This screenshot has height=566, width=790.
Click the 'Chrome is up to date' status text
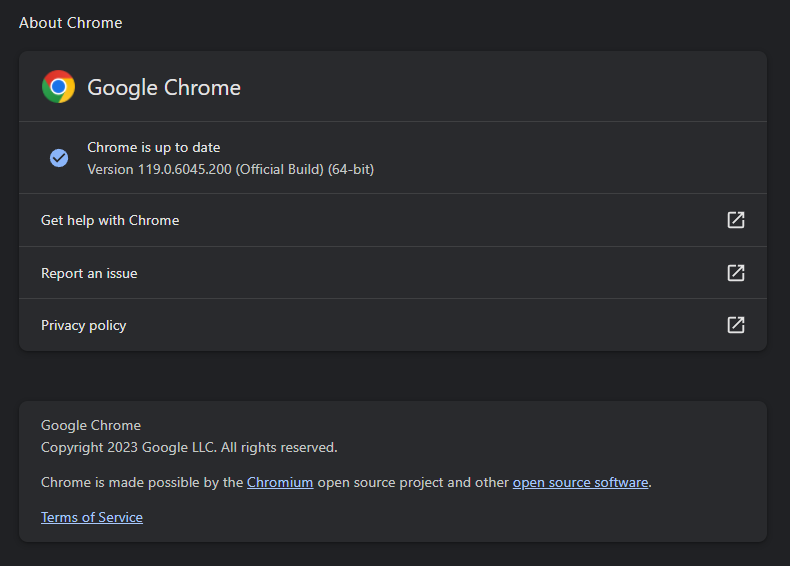click(153, 147)
